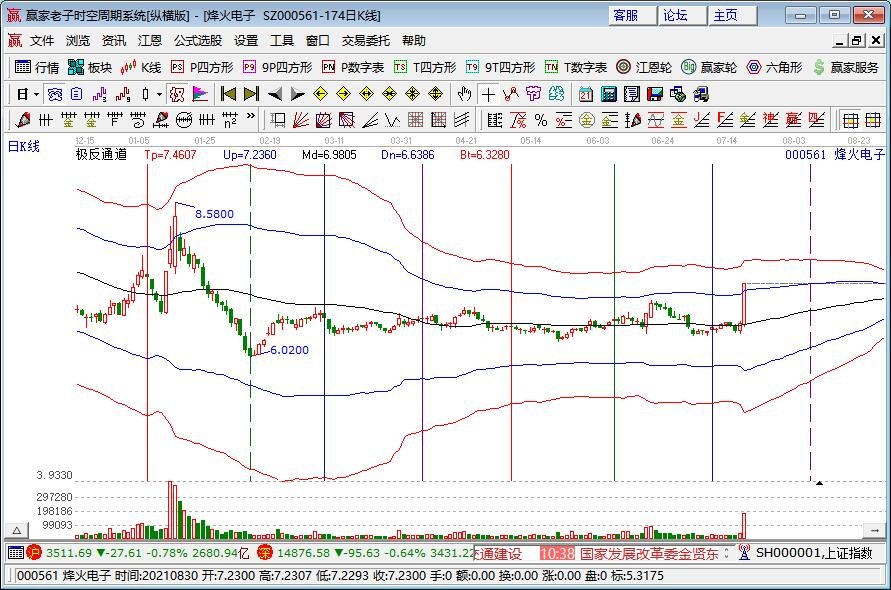Click the 论坛 forum button
Viewport: 891px width, 590px height.
(676, 16)
